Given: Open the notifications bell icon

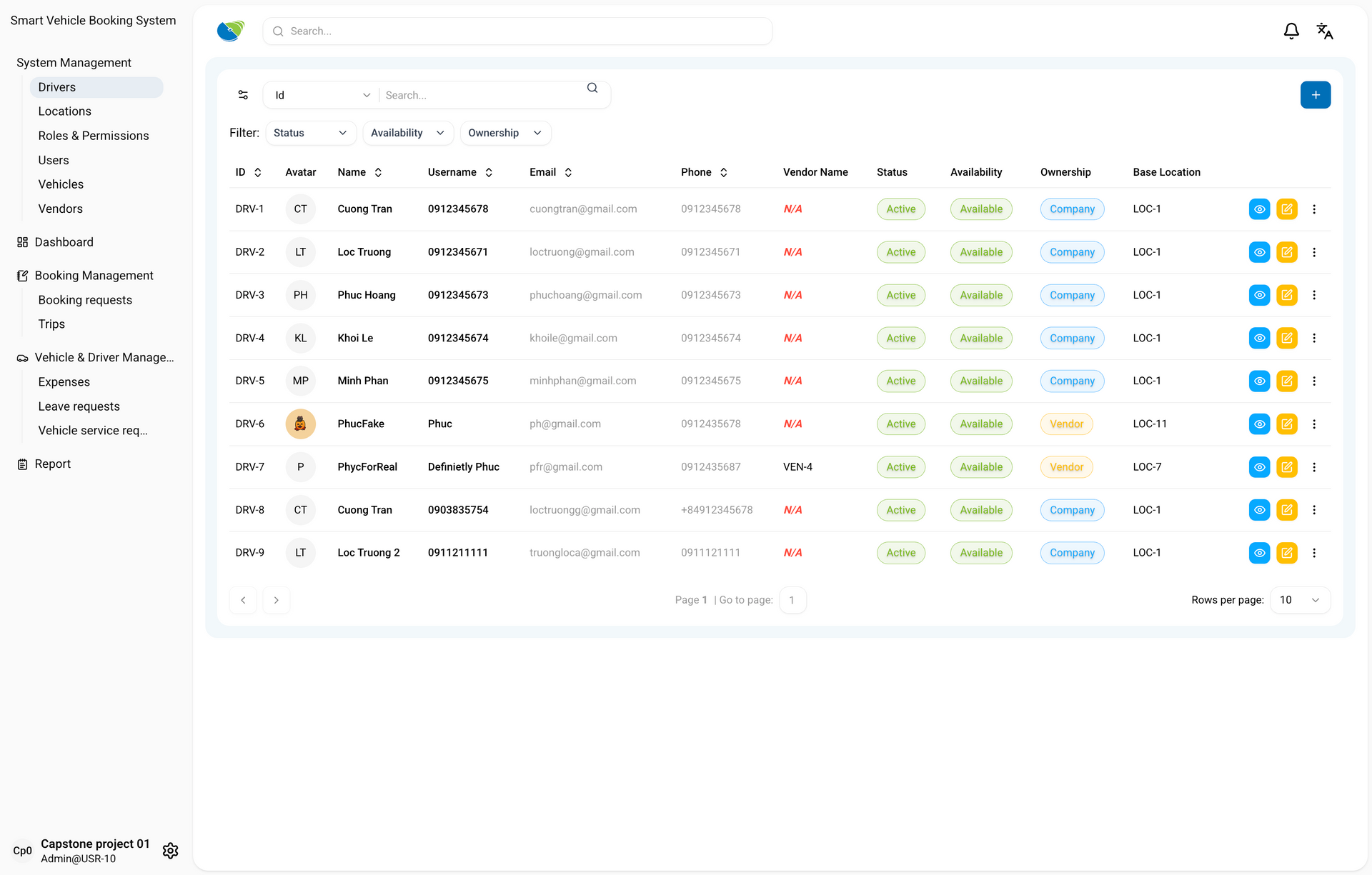Looking at the screenshot, I should (x=1291, y=31).
